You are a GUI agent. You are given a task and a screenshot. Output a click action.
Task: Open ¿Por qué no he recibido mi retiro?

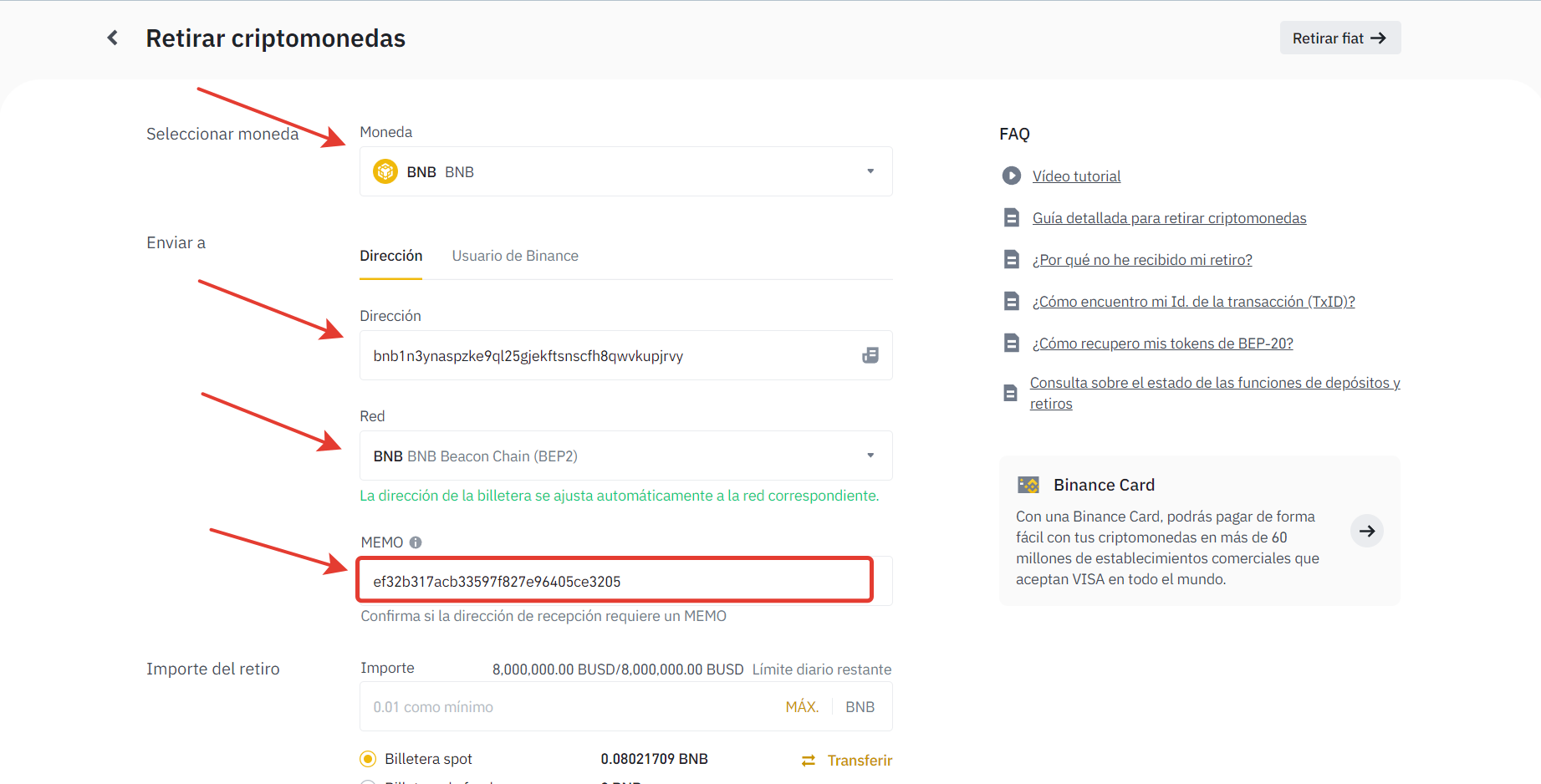1142,260
